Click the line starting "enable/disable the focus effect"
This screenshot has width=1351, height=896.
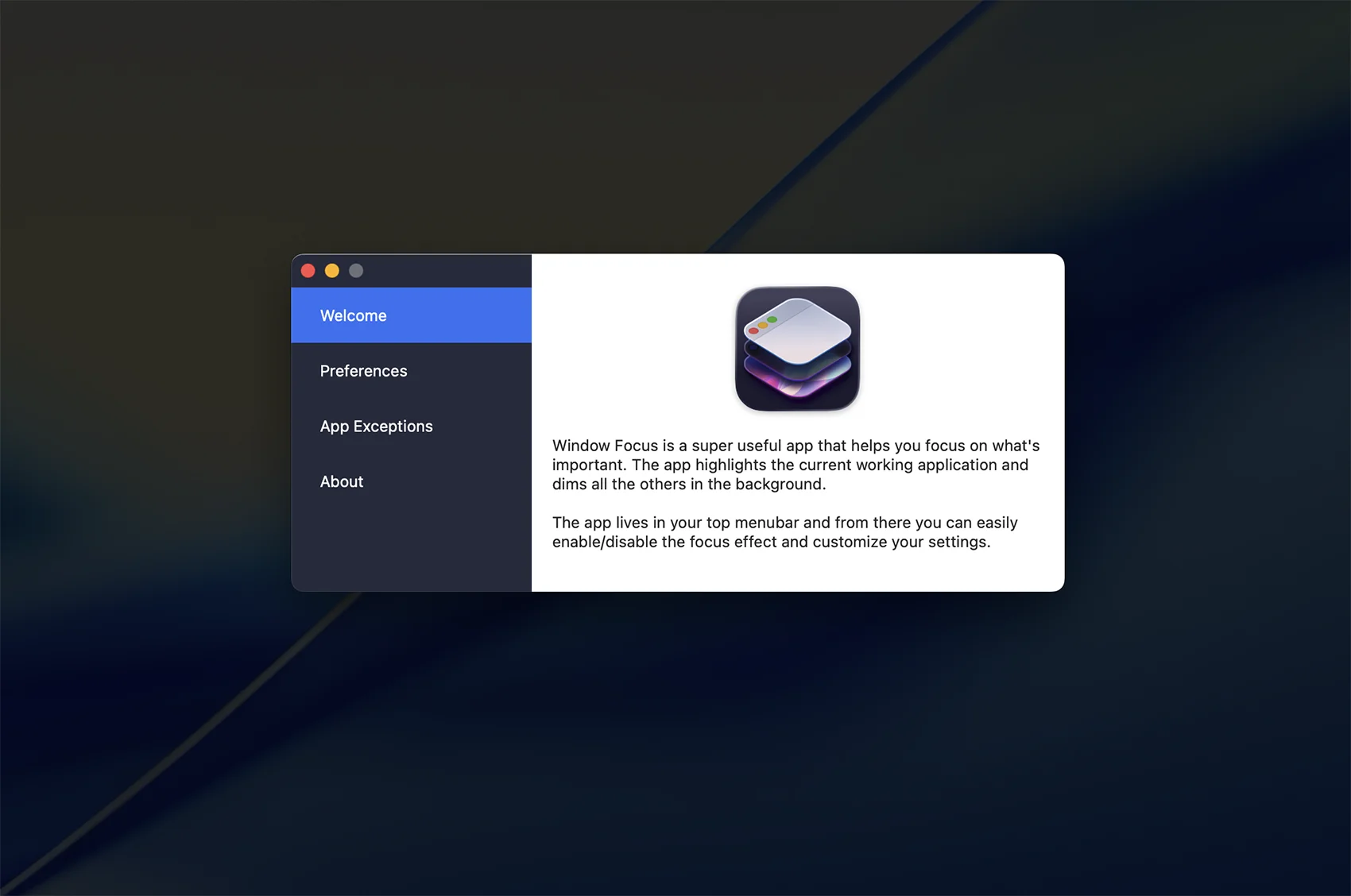(x=771, y=542)
